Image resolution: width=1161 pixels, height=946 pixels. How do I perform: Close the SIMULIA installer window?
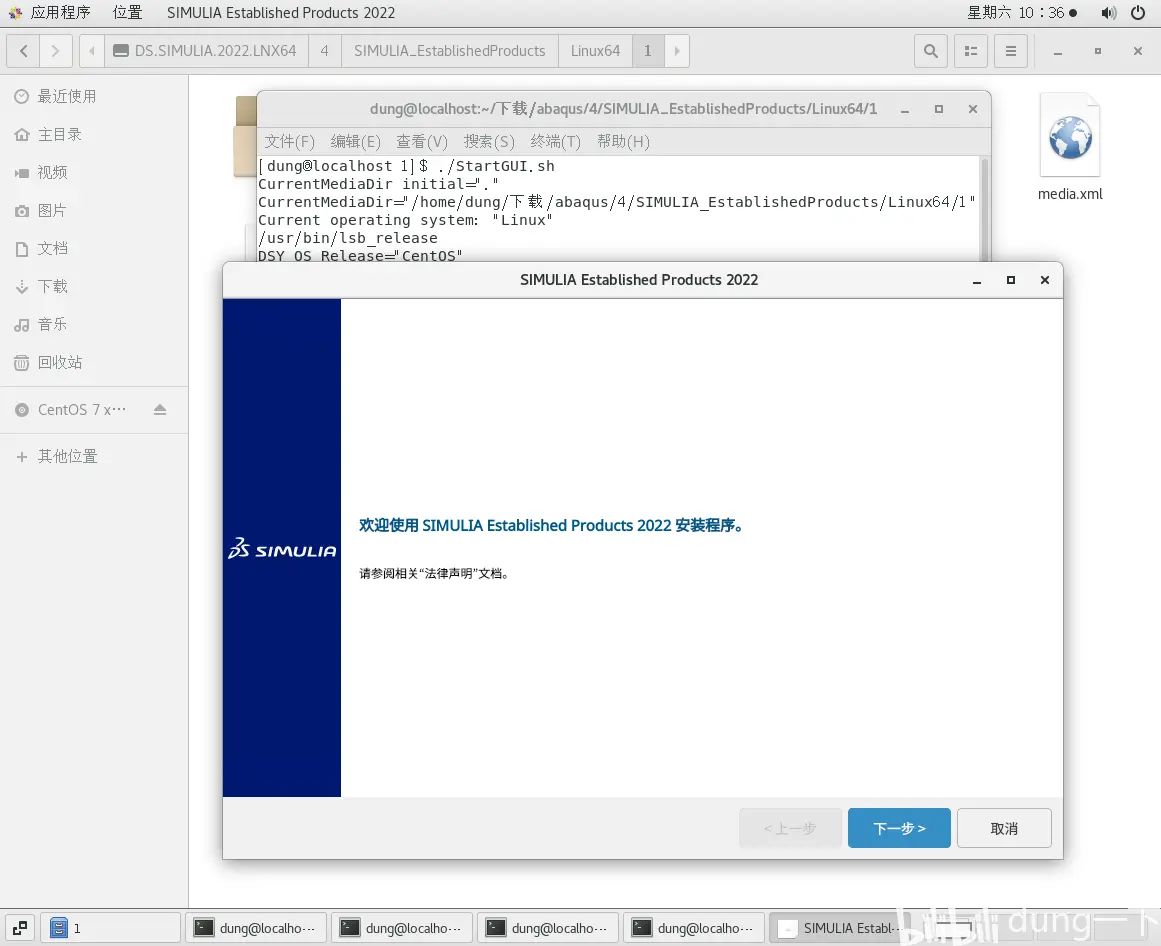coord(1045,280)
